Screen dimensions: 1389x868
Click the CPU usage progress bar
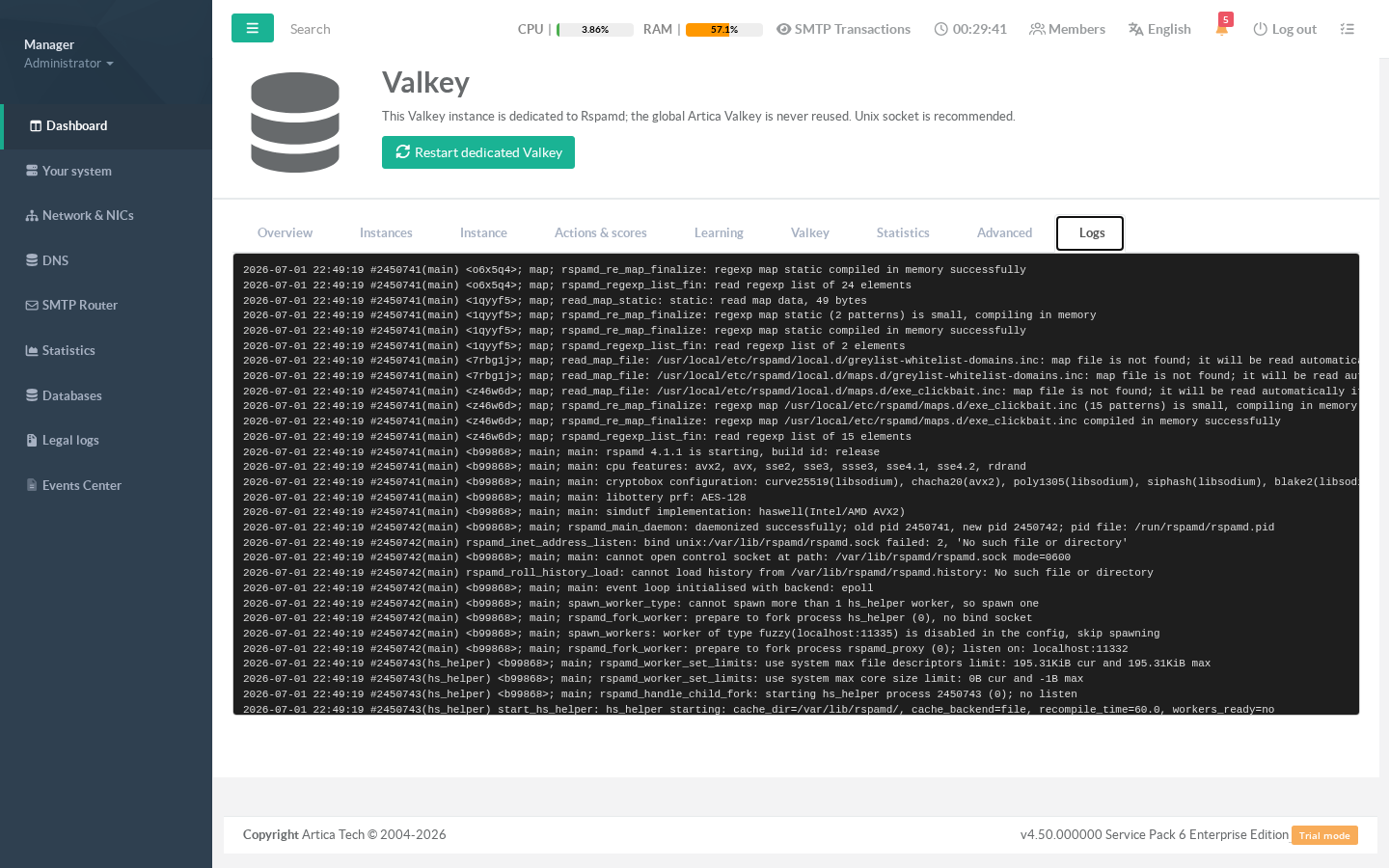point(595,30)
